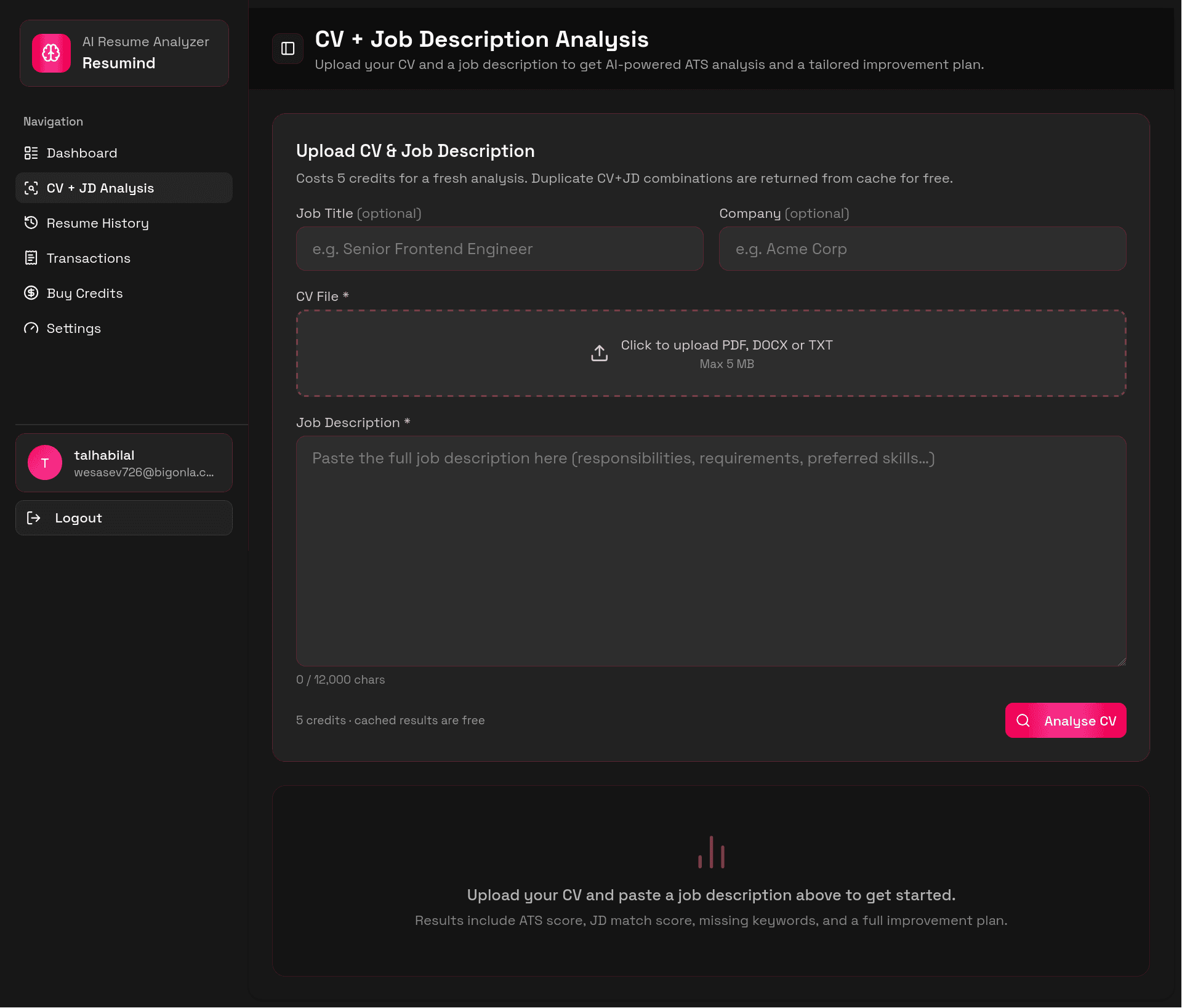Click the textarea resize handle corner
The width and height of the screenshot is (1182, 1008).
tap(1122, 662)
